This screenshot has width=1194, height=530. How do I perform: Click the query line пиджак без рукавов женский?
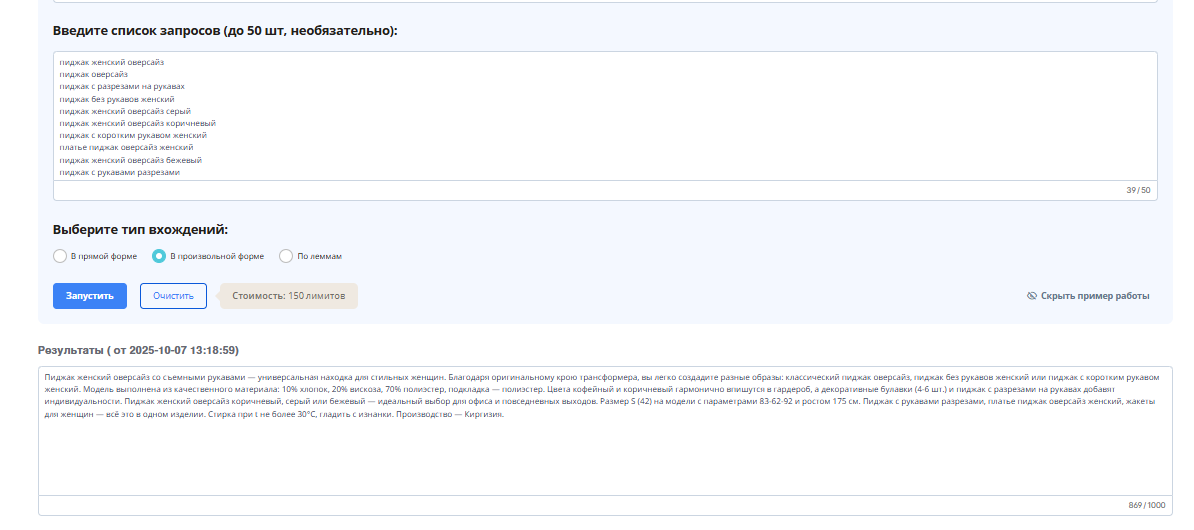(117, 99)
